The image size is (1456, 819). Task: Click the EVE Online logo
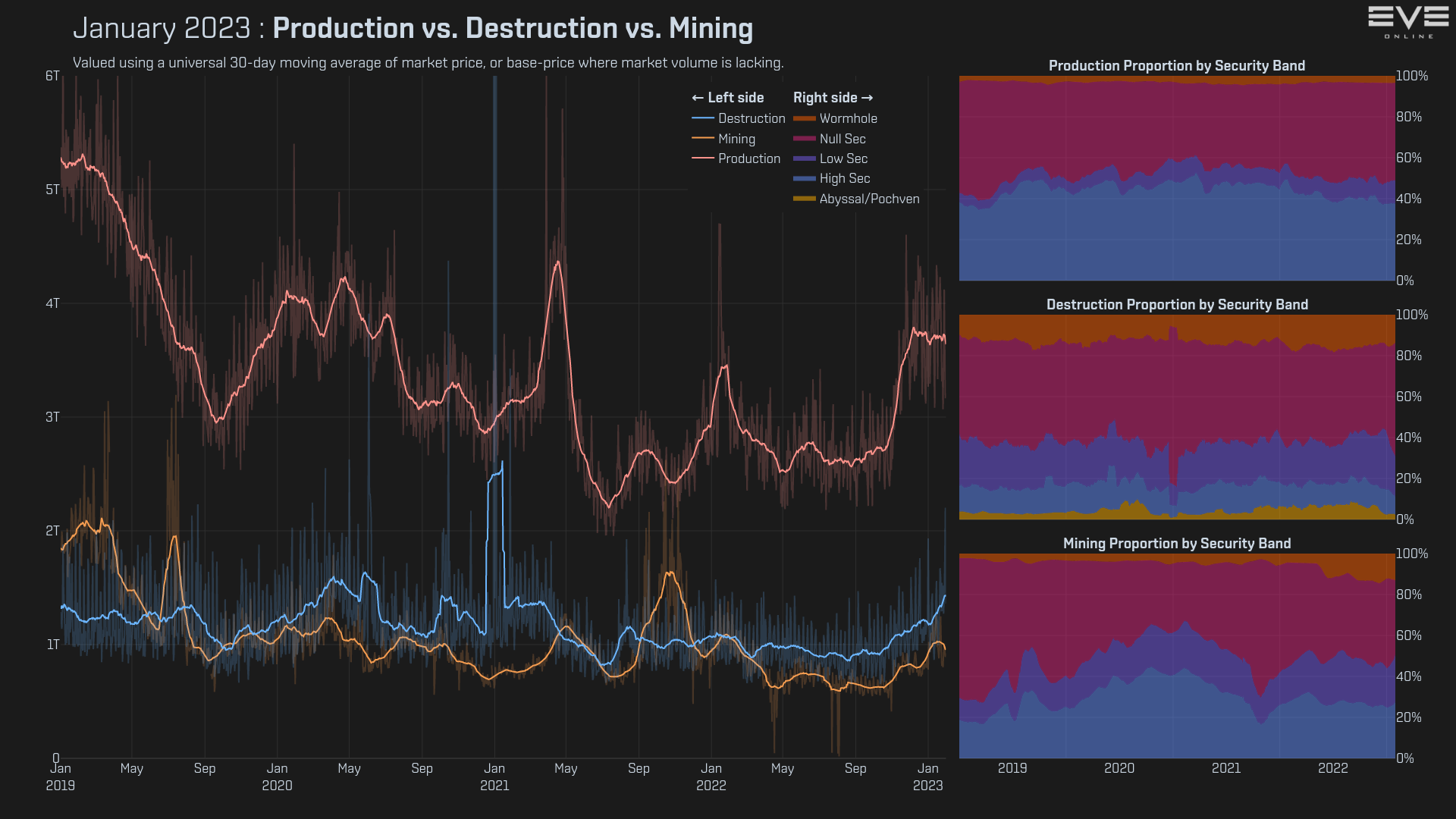pos(1408,22)
